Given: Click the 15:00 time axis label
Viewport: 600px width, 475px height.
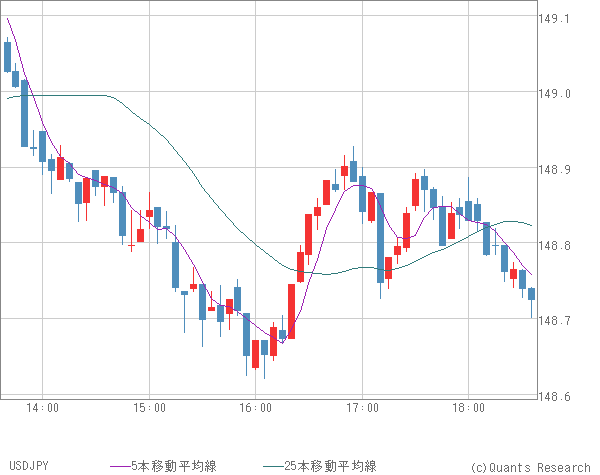Looking at the screenshot, I should point(149,408).
